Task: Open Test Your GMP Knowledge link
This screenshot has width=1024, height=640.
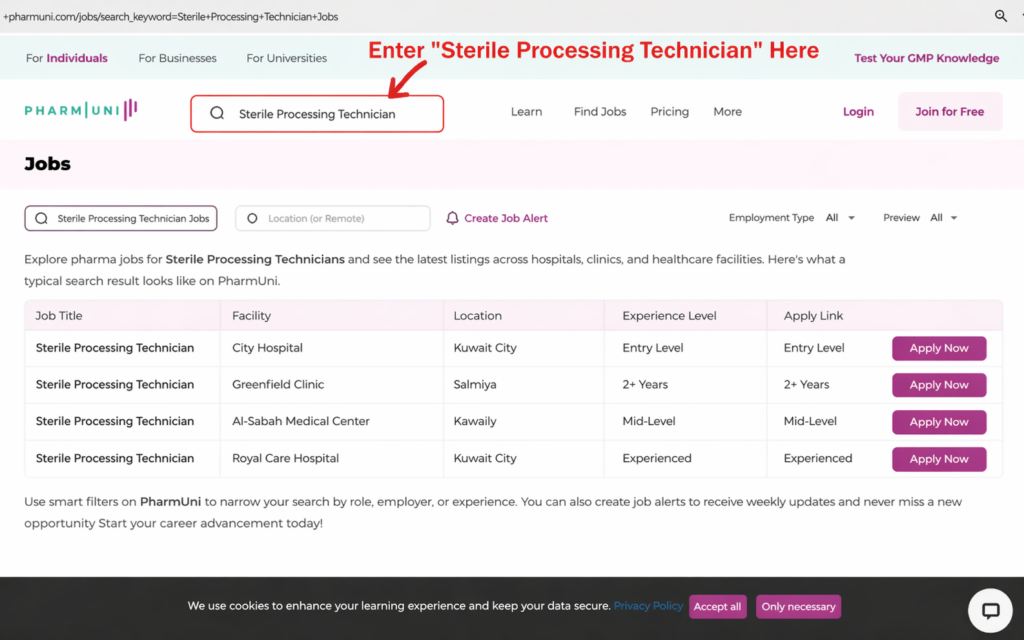Action: (926, 58)
